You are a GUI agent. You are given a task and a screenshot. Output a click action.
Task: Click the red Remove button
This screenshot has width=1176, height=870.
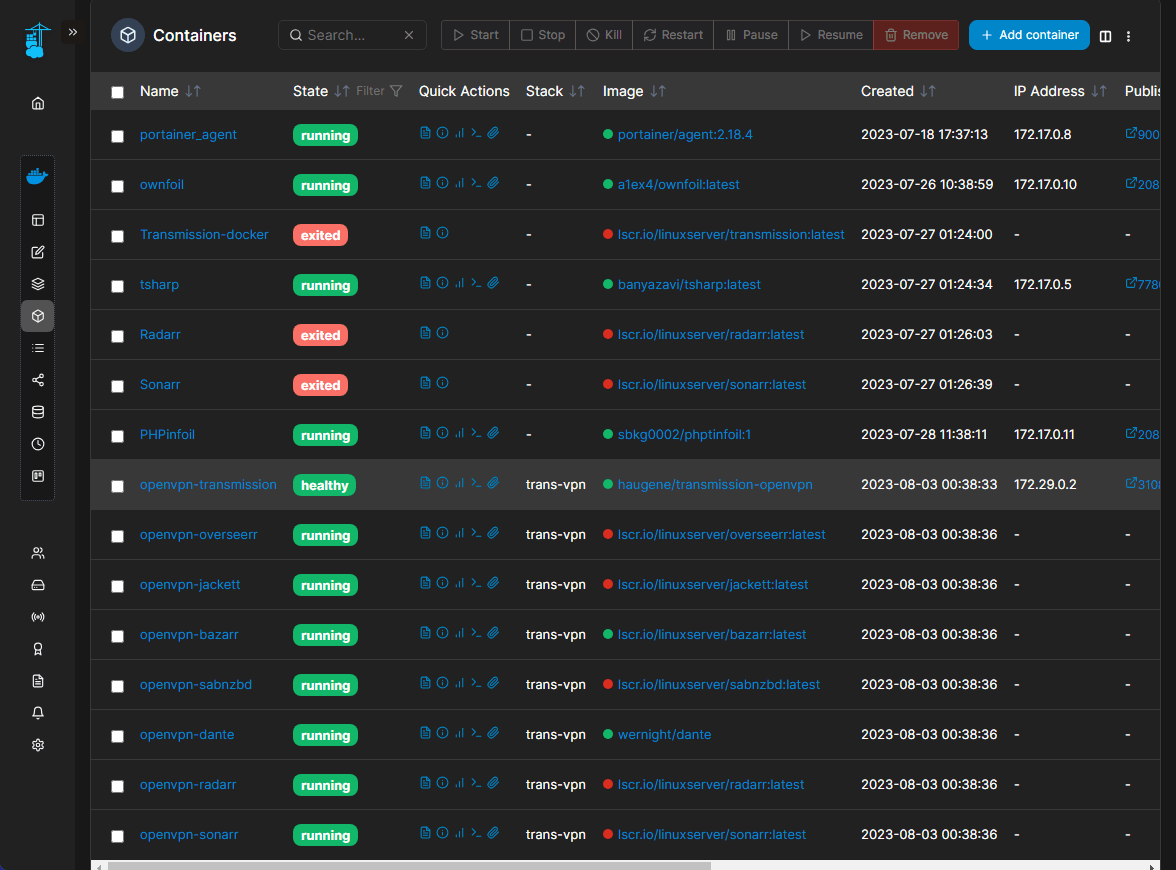coord(916,34)
